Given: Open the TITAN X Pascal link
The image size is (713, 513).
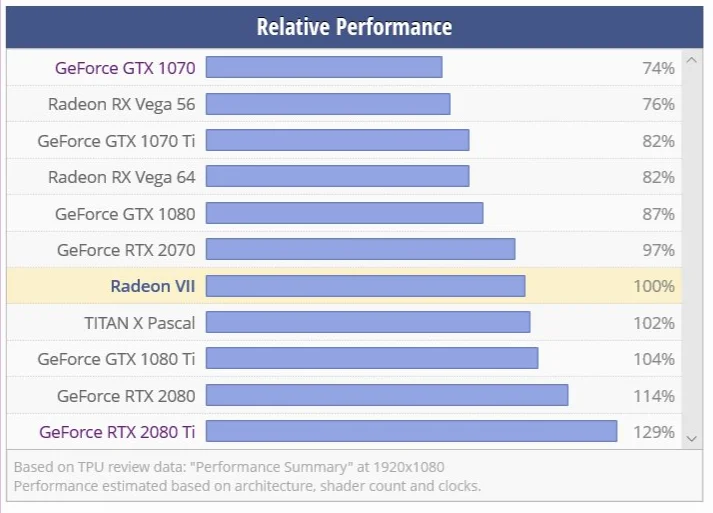Looking at the screenshot, I should (140, 323).
